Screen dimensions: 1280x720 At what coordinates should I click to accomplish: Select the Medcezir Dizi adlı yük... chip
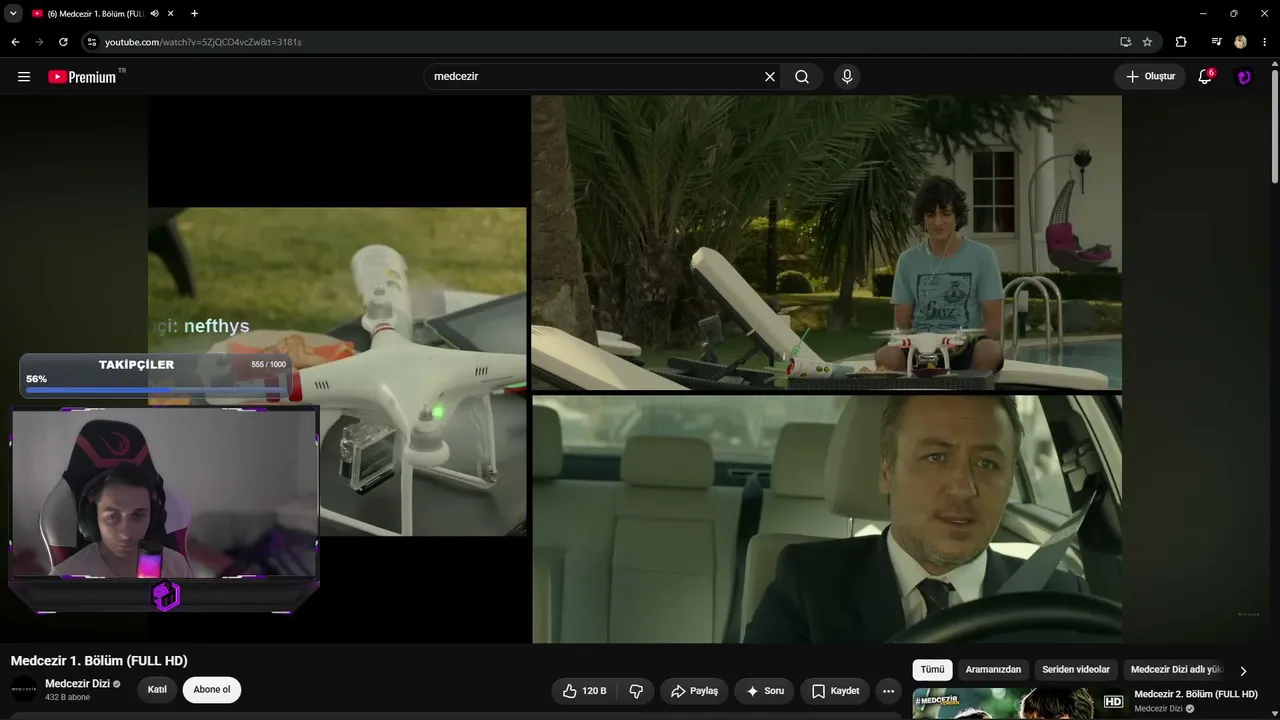pos(1177,670)
